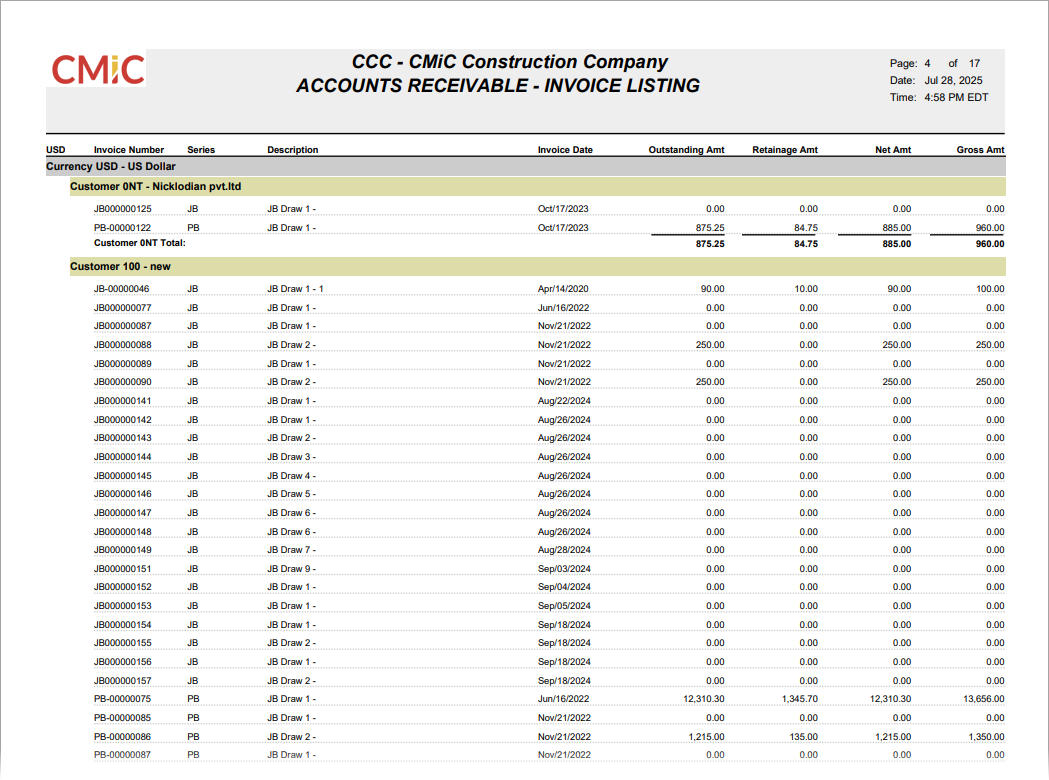Click the CMiC logo
This screenshot has height=780, width=1049.
[x=96, y=70]
